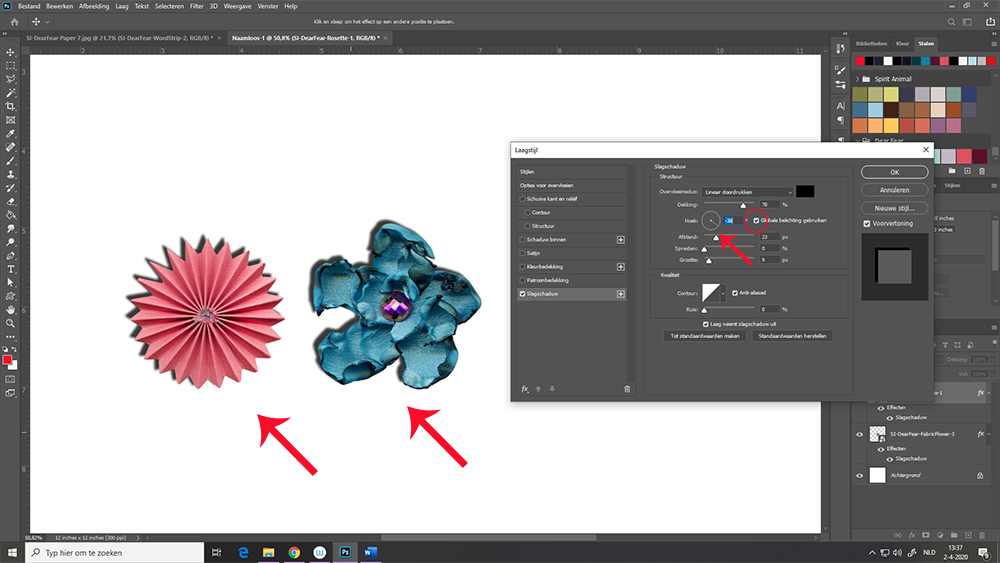Select the Rectangular Marquee tool
The width and height of the screenshot is (1000, 563).
tap(10, 66)
